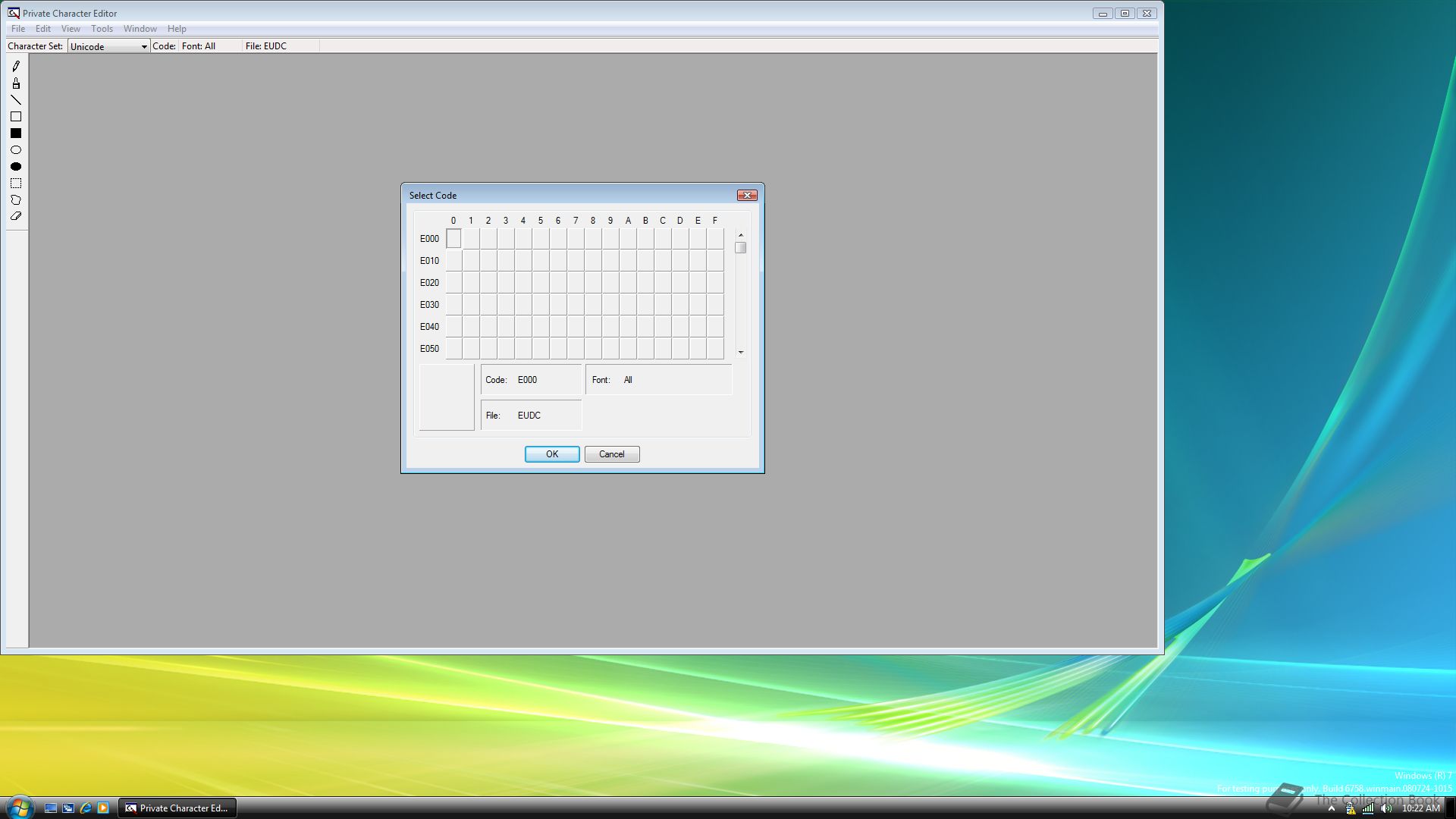Select the Pencil tool
1456x819 pixels.
pos(16,66)
